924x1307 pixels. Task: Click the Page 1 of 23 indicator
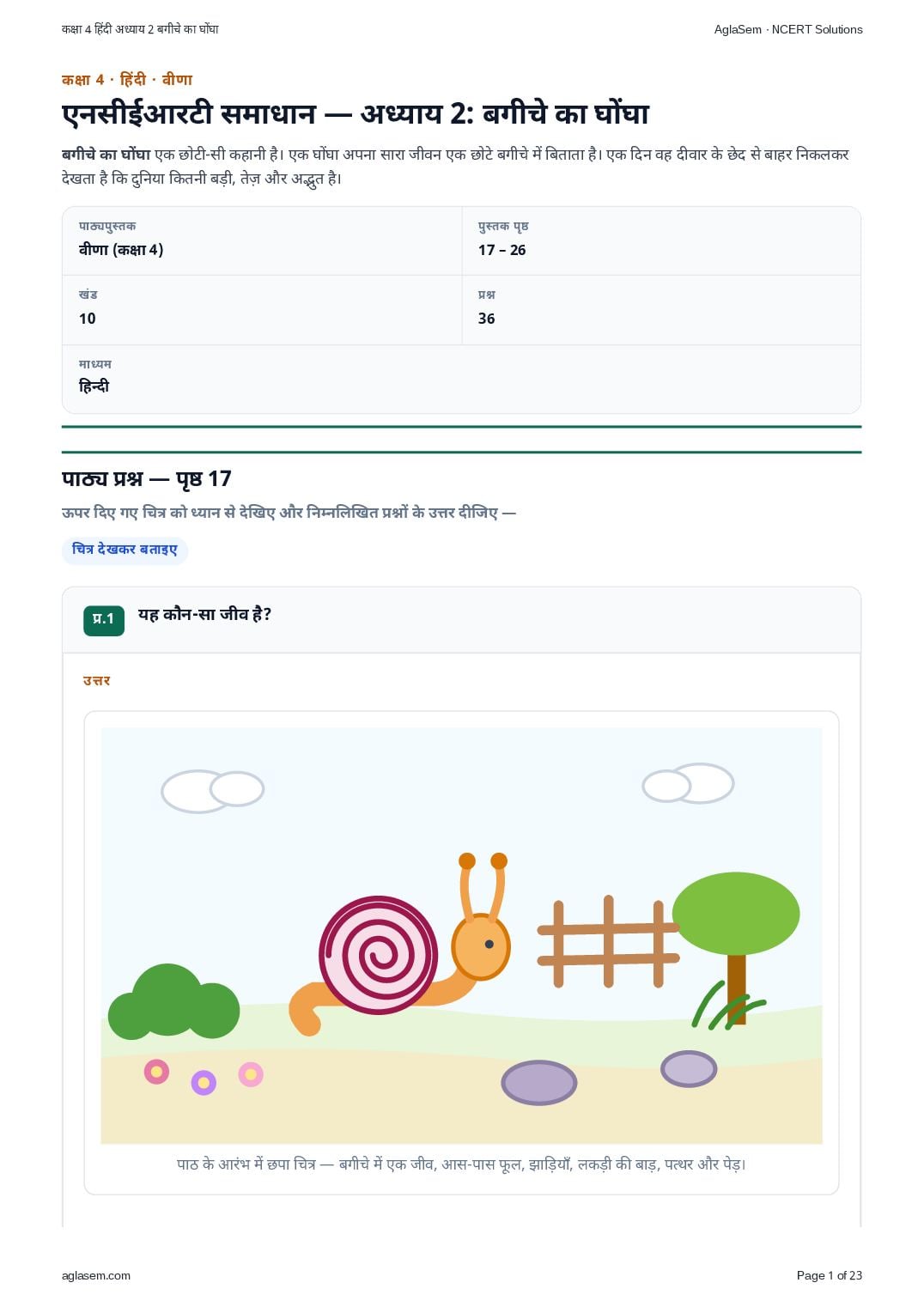pyautogui.click(x=830, y=1275)
